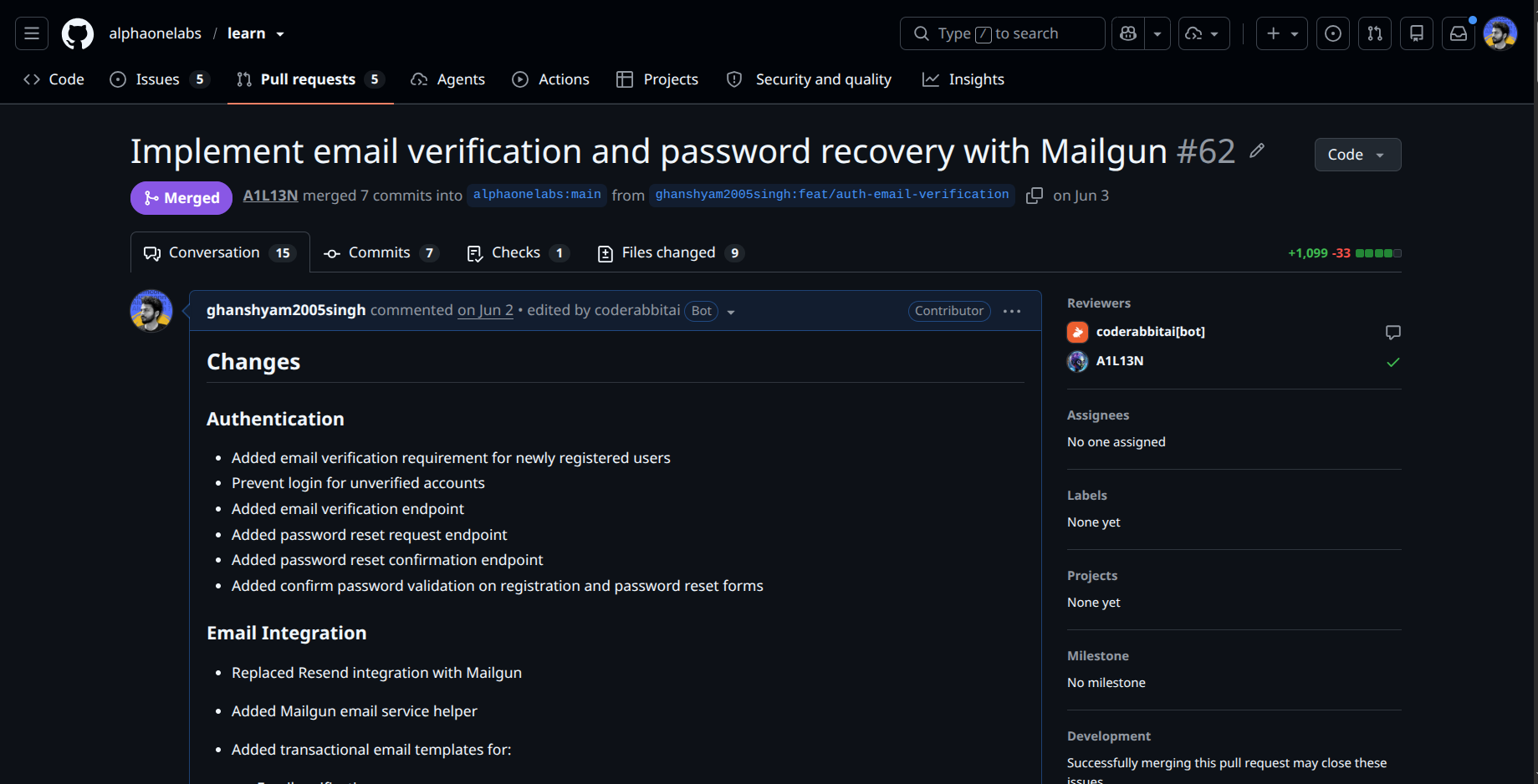Screen dimensions: 1538x784
Task: Select the Commits tab
Action: (381, 252)
